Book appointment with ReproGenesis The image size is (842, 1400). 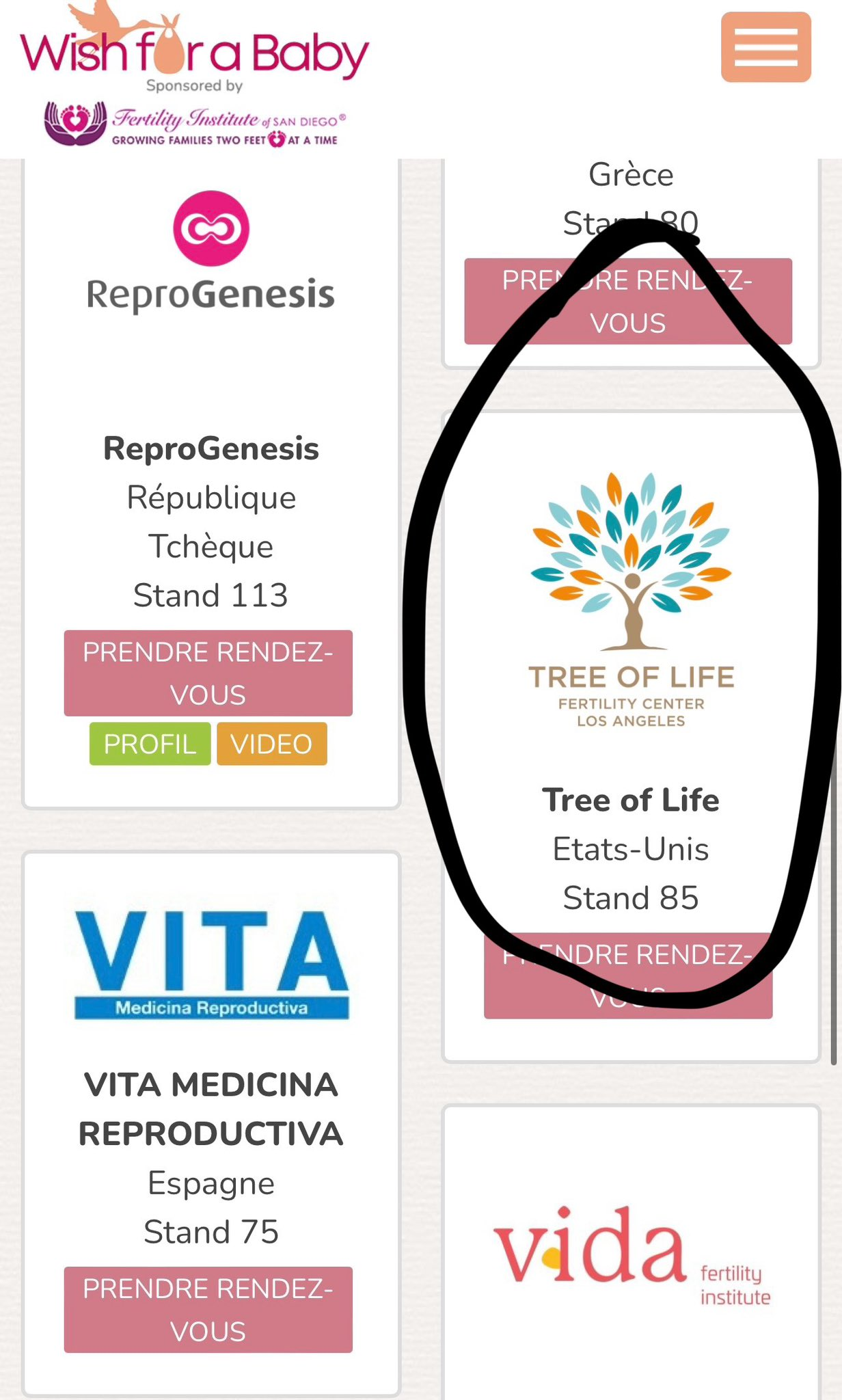point(208,673)
